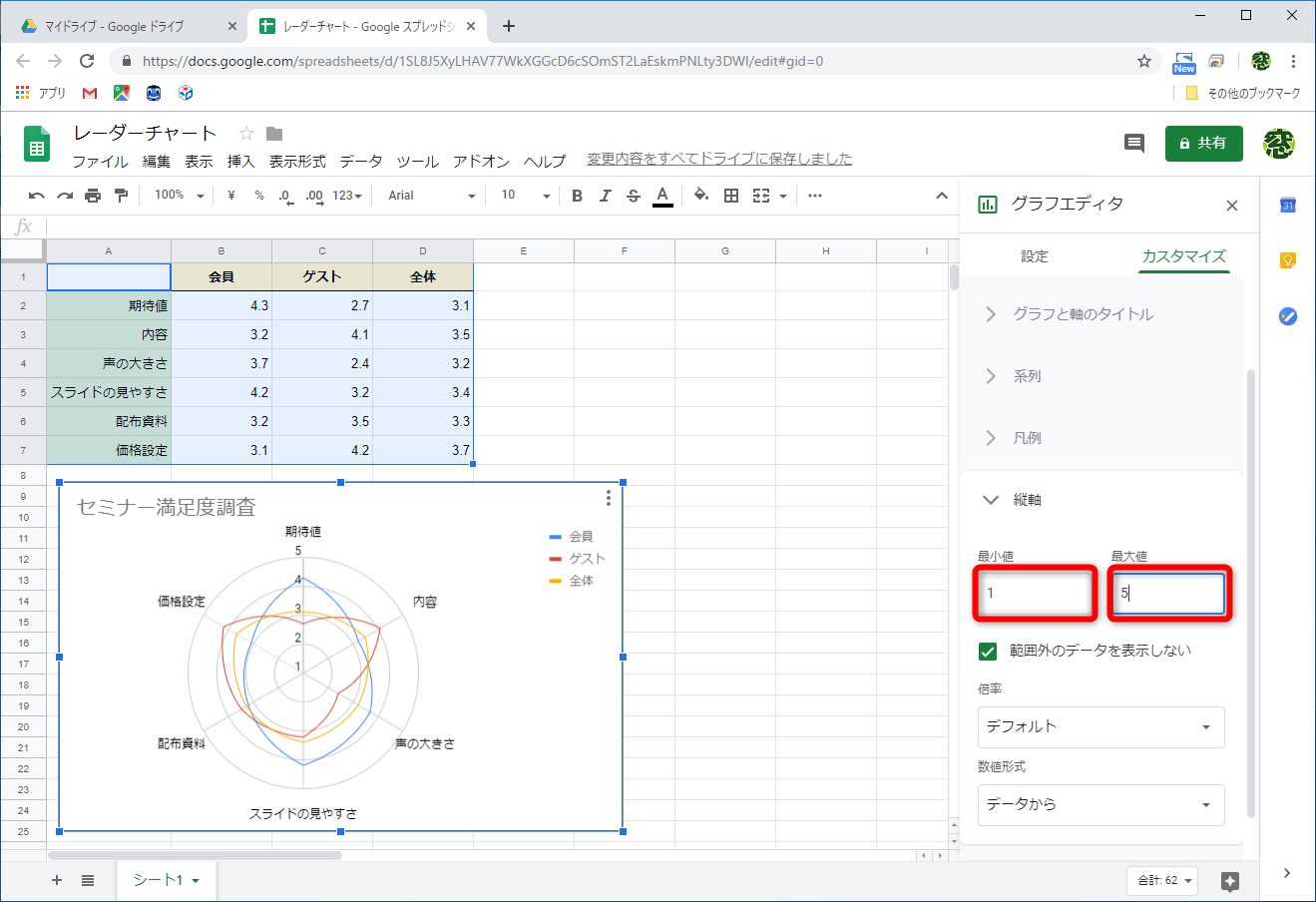The height and width of the screenshot is (902, 1316).
Task: Open the borders tool
Action: pos(731,196)
